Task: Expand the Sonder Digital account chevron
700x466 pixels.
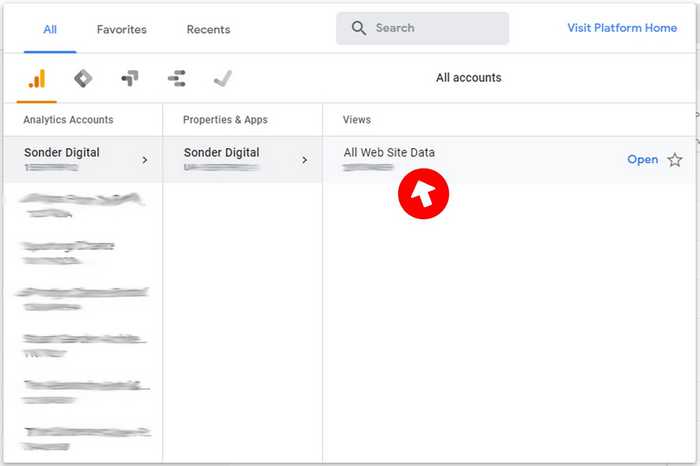Action: coord(145,160)
